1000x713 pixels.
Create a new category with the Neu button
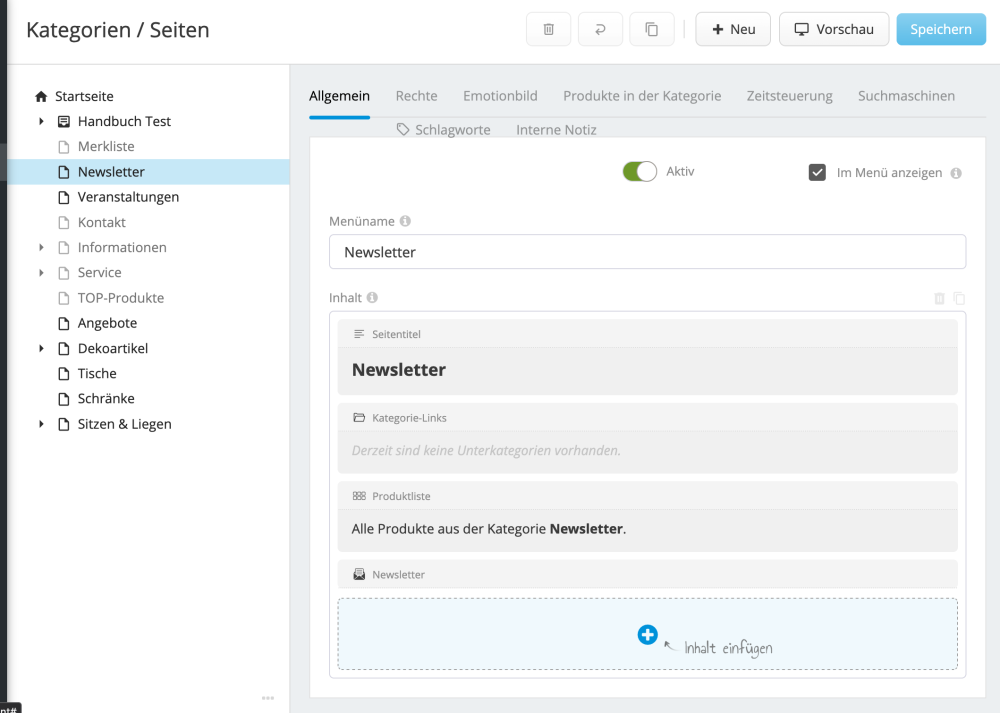tap(733, 29)
